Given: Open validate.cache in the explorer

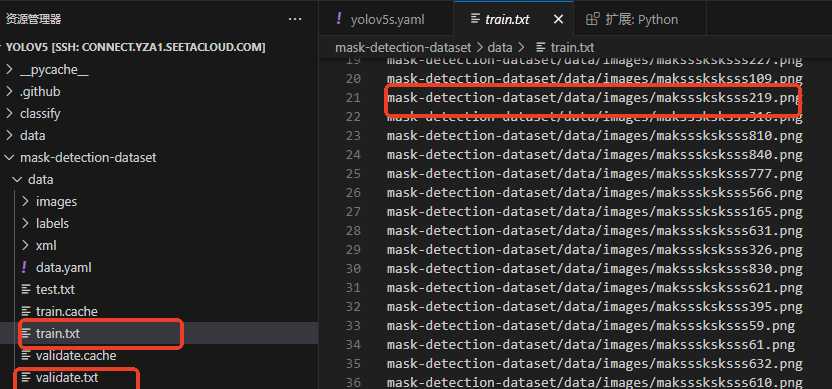Looking at the screenshot, I should click(76, 356).
